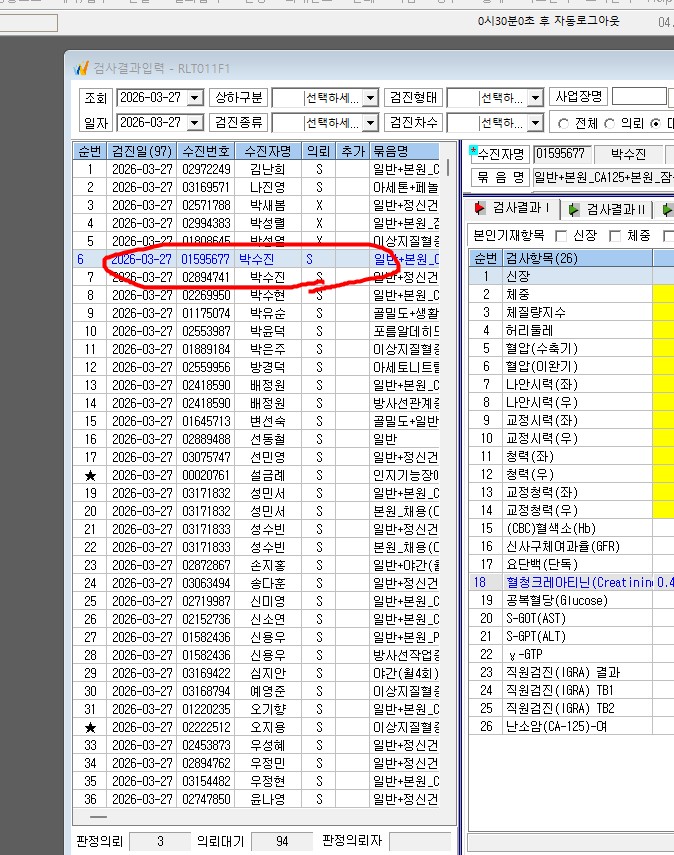674x855 pixels.
Task: Sort by the 수진번호 column header
Action: [206, 151]
